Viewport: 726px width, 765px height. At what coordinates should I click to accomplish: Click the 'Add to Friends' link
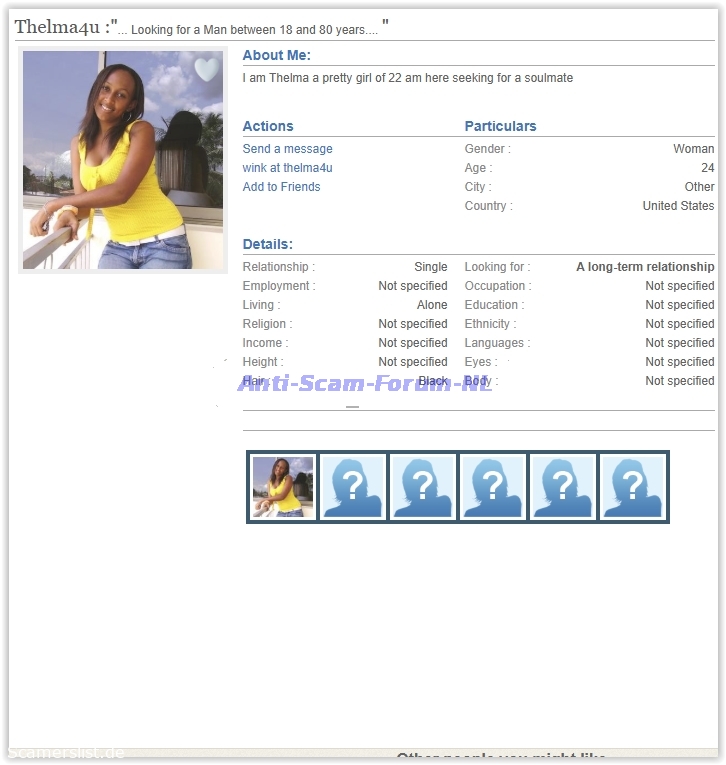(x=281, y=187)
